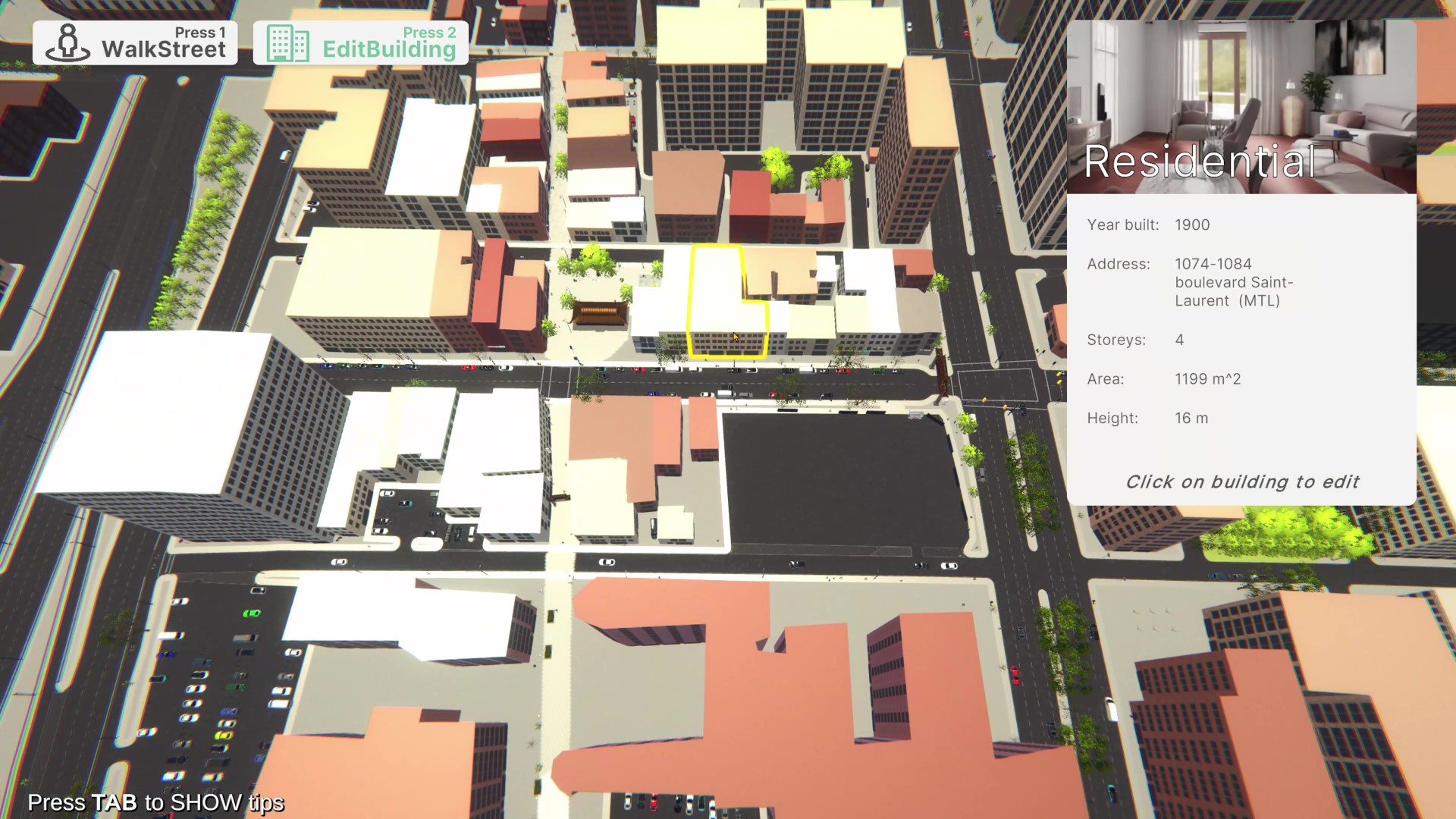Click the Press TAB to SHOW tips hint
The width and height of the screenshot is (1456, 819).
tap(155, 802)
